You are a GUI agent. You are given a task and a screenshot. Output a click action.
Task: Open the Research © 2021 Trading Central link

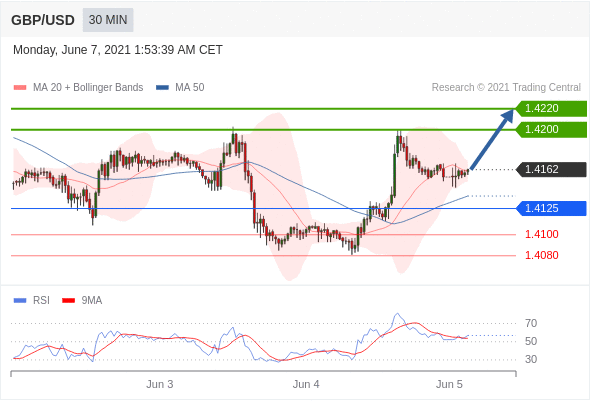coord(506,87)
